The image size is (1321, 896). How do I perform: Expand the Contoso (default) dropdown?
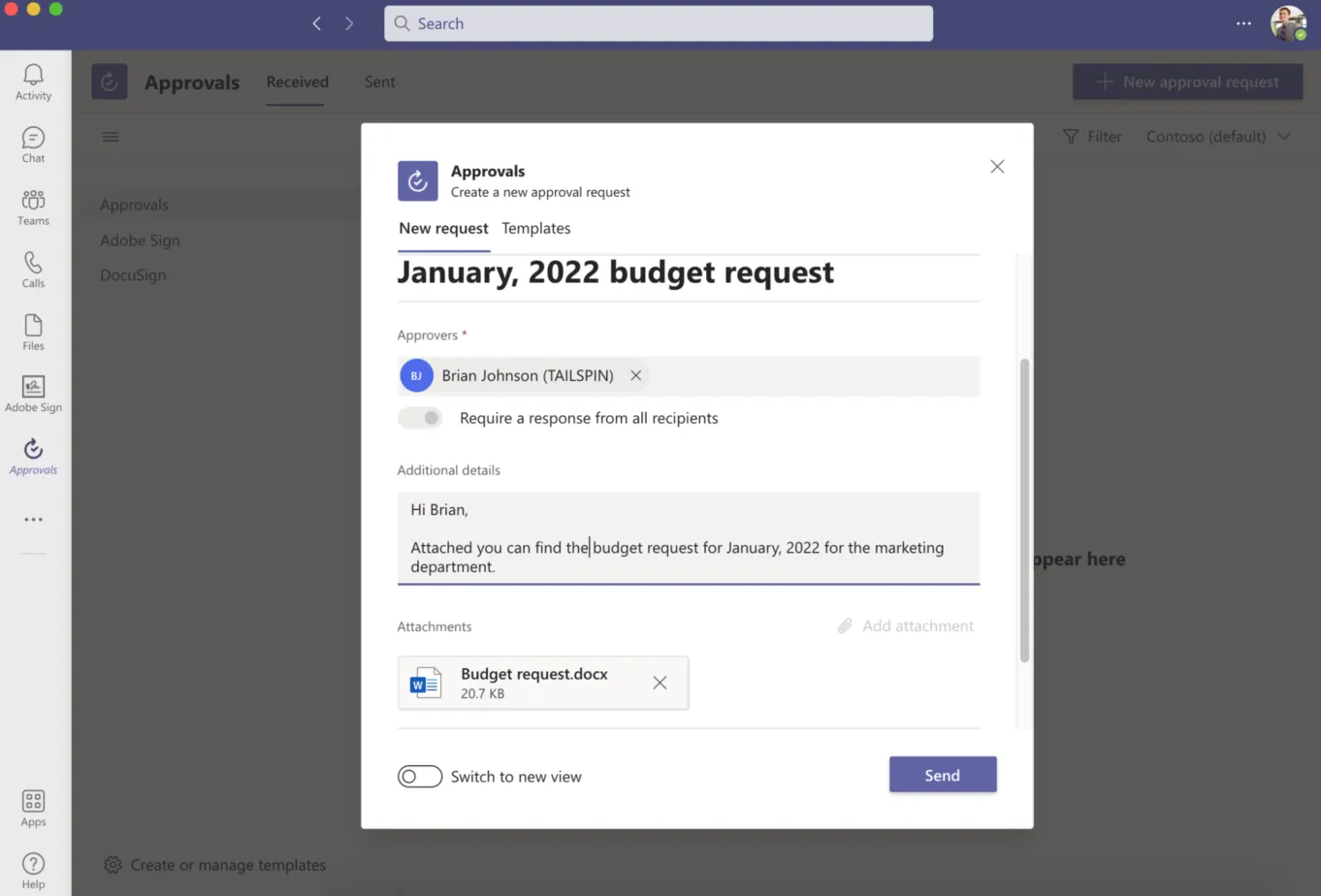click(x=1218, y=137)
